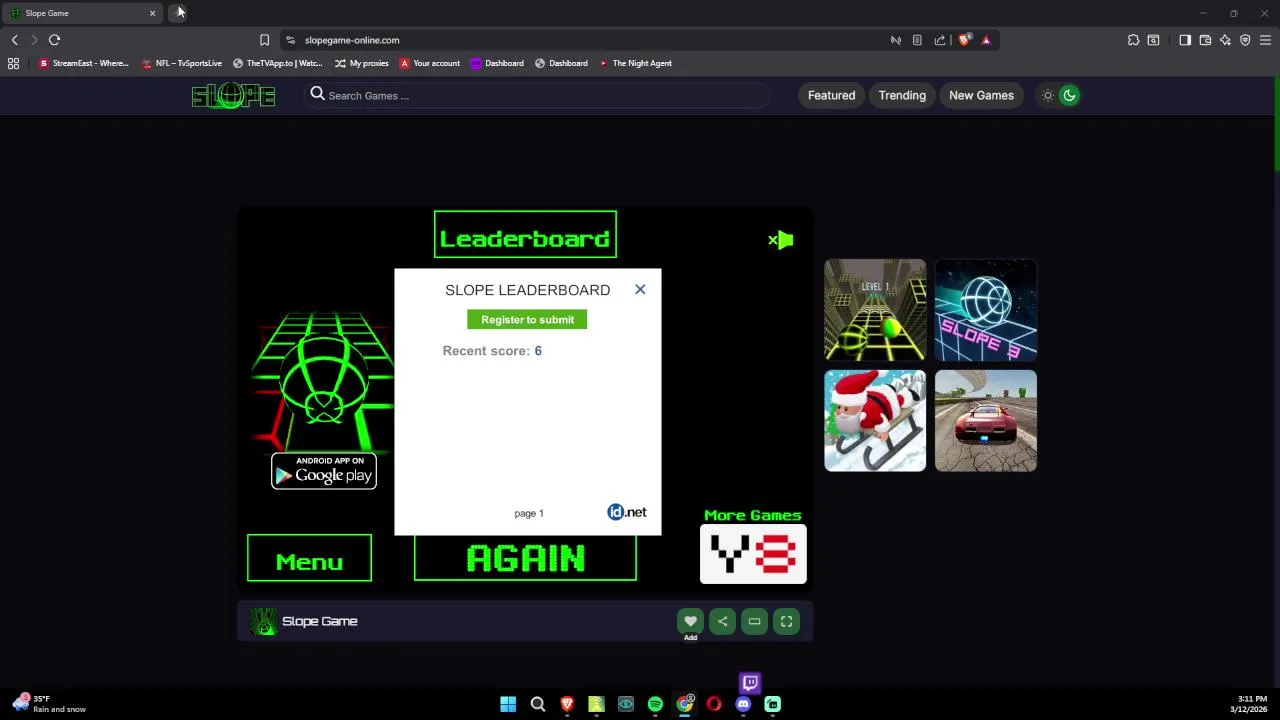1280x720 pixels.
Task: Open the My proxies bookmark
Action: pyautogui.click(x=361, y=63)
